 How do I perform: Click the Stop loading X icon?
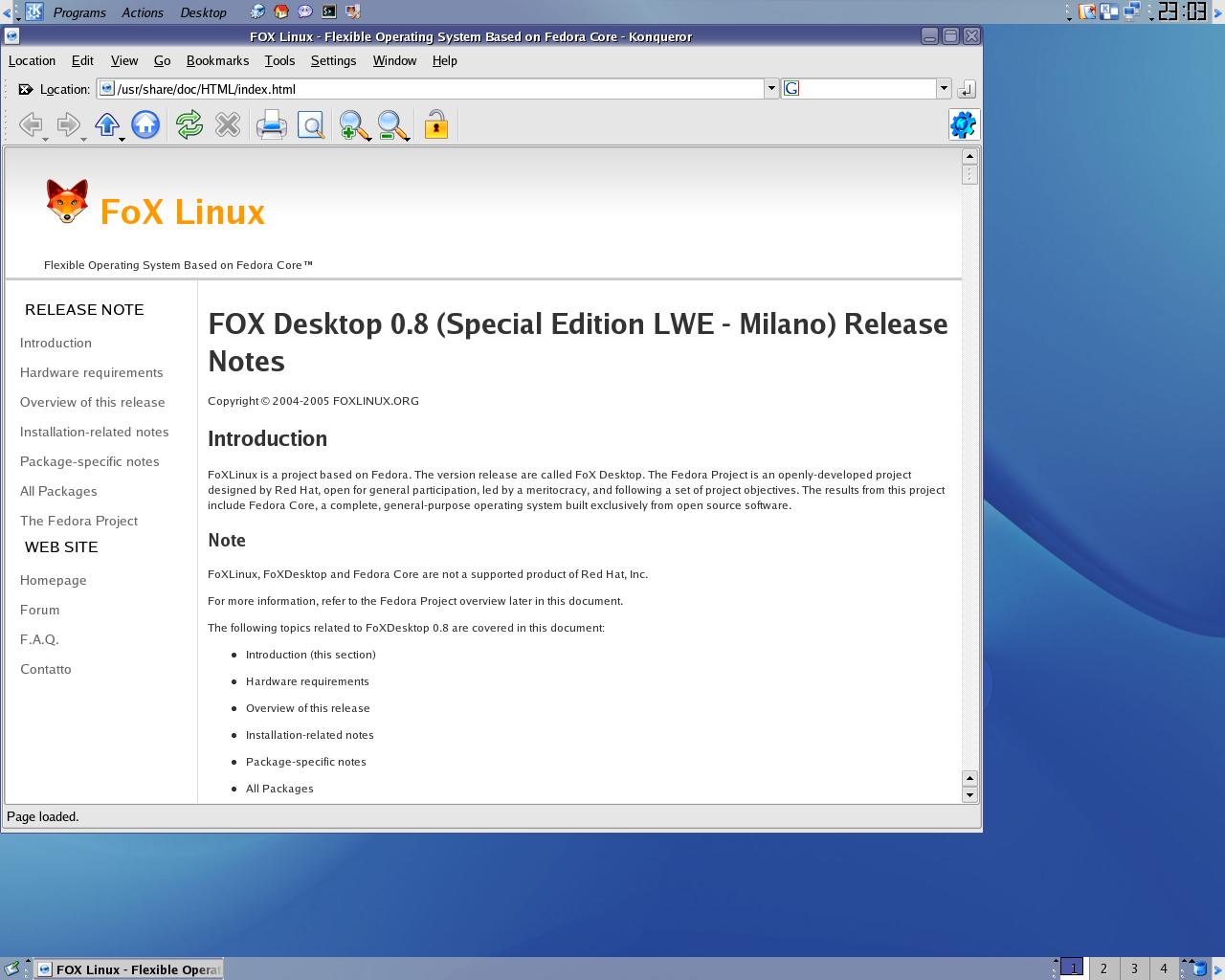click(x=228, y=124)
